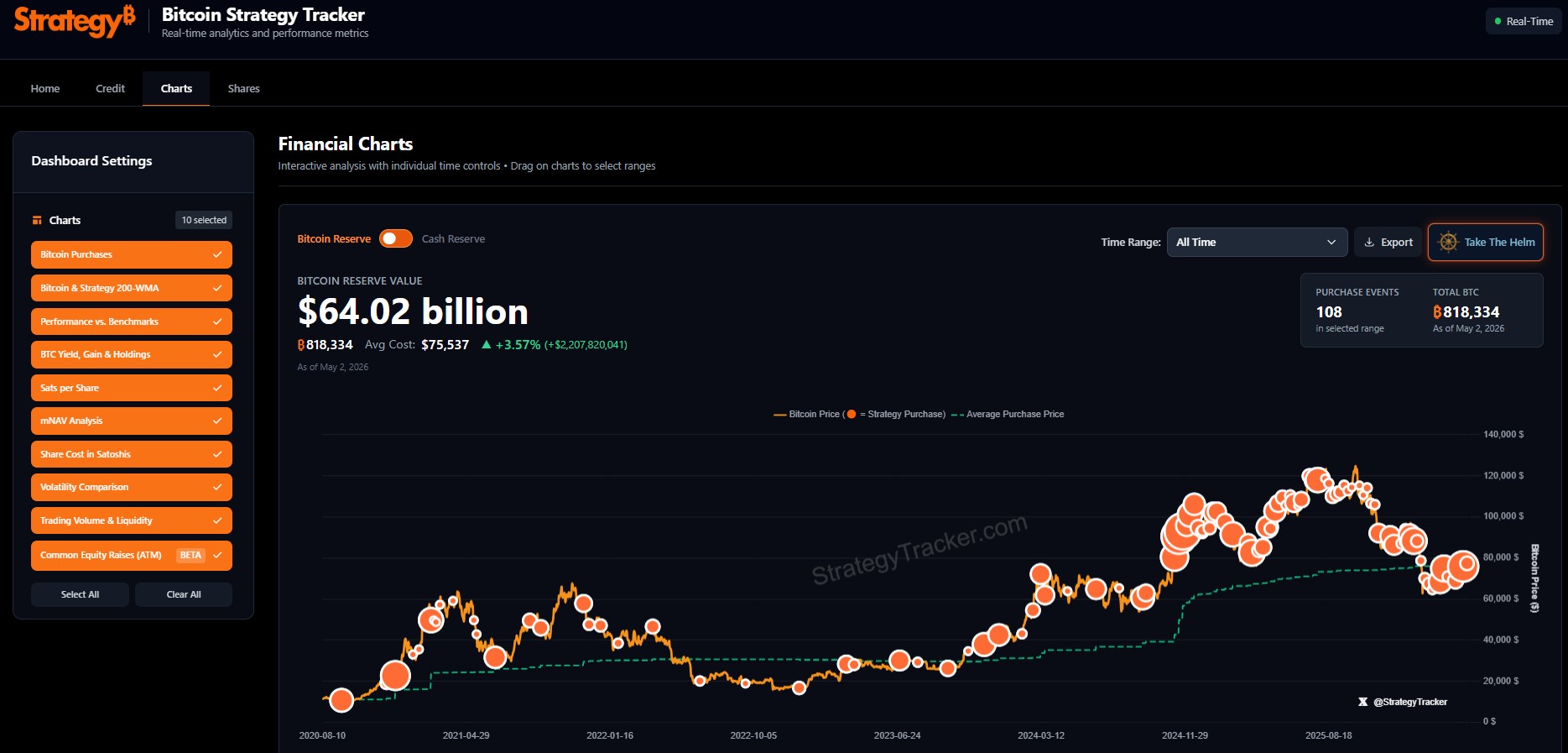Click the orange Bitcoin symbol beside Total BTC
Screen dimensions: 1568x753
pos(1437,312)
